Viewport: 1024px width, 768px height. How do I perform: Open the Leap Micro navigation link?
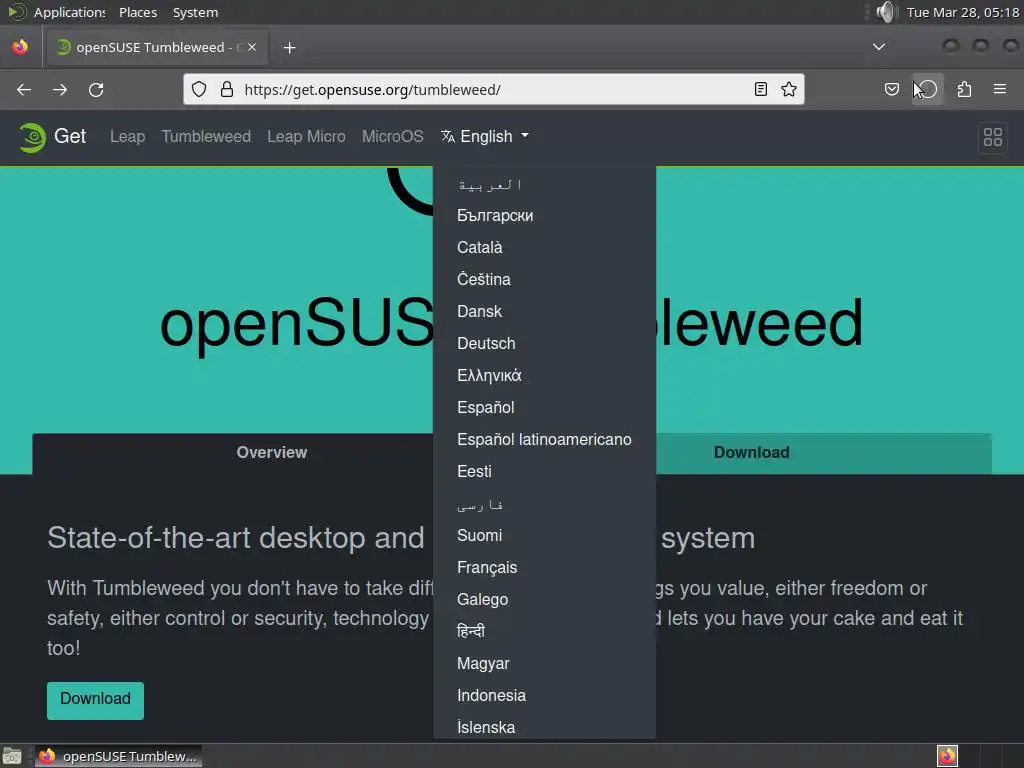click(306, 136)
